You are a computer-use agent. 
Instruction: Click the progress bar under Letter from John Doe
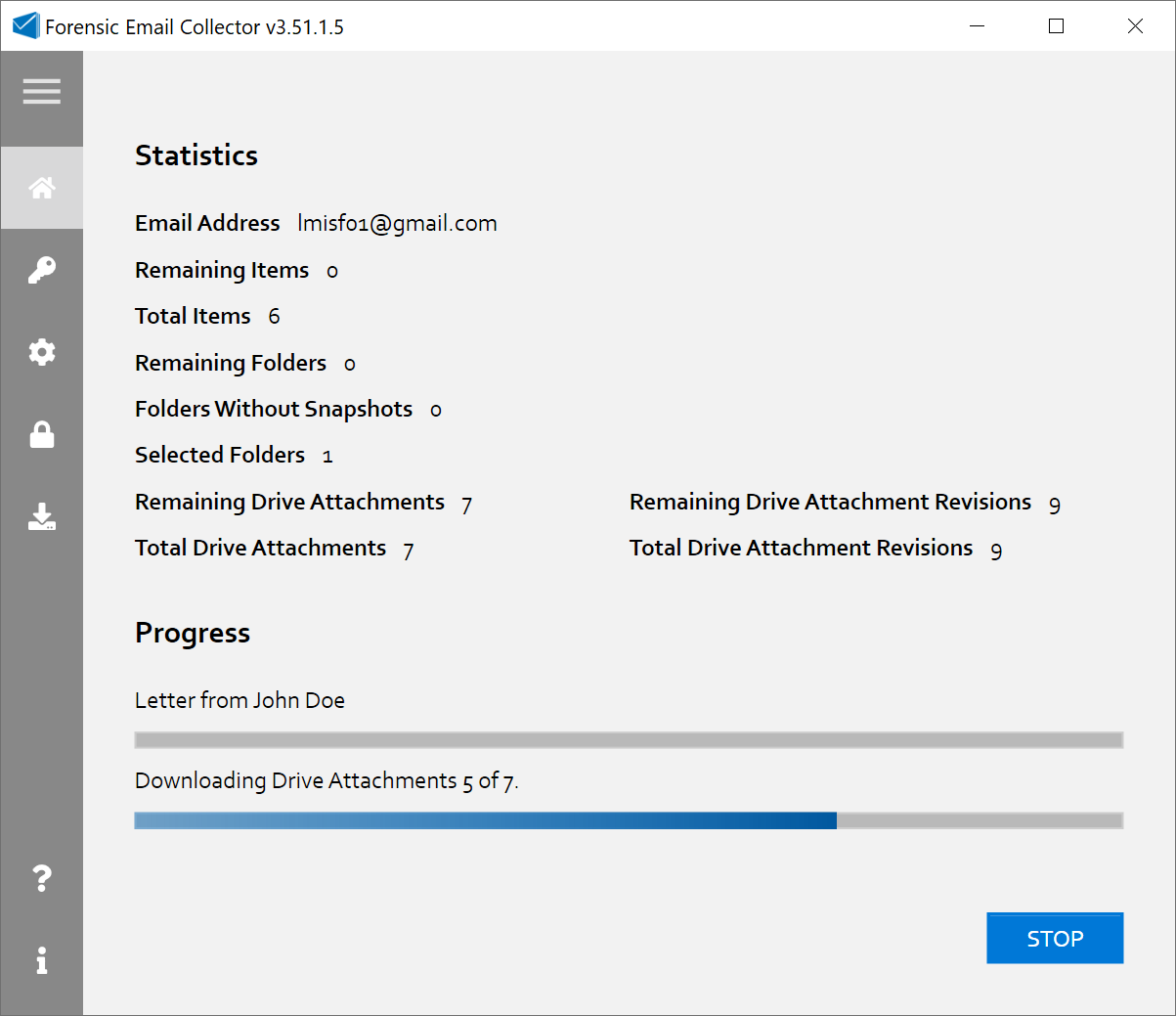629,740
